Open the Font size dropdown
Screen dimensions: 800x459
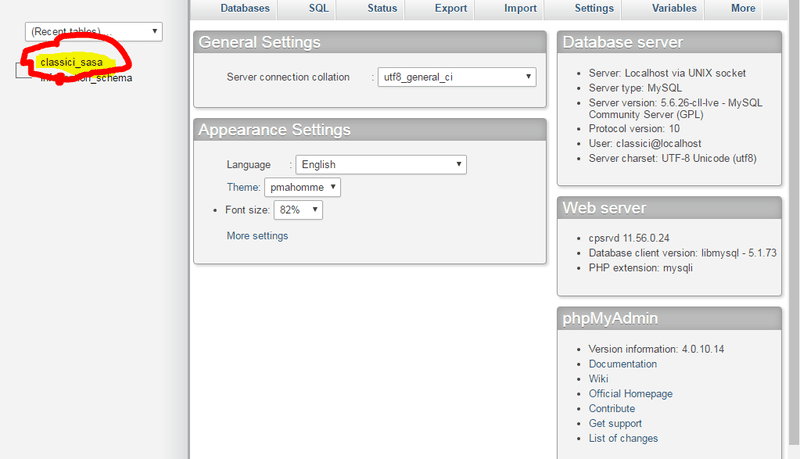(x=298, y=210)
